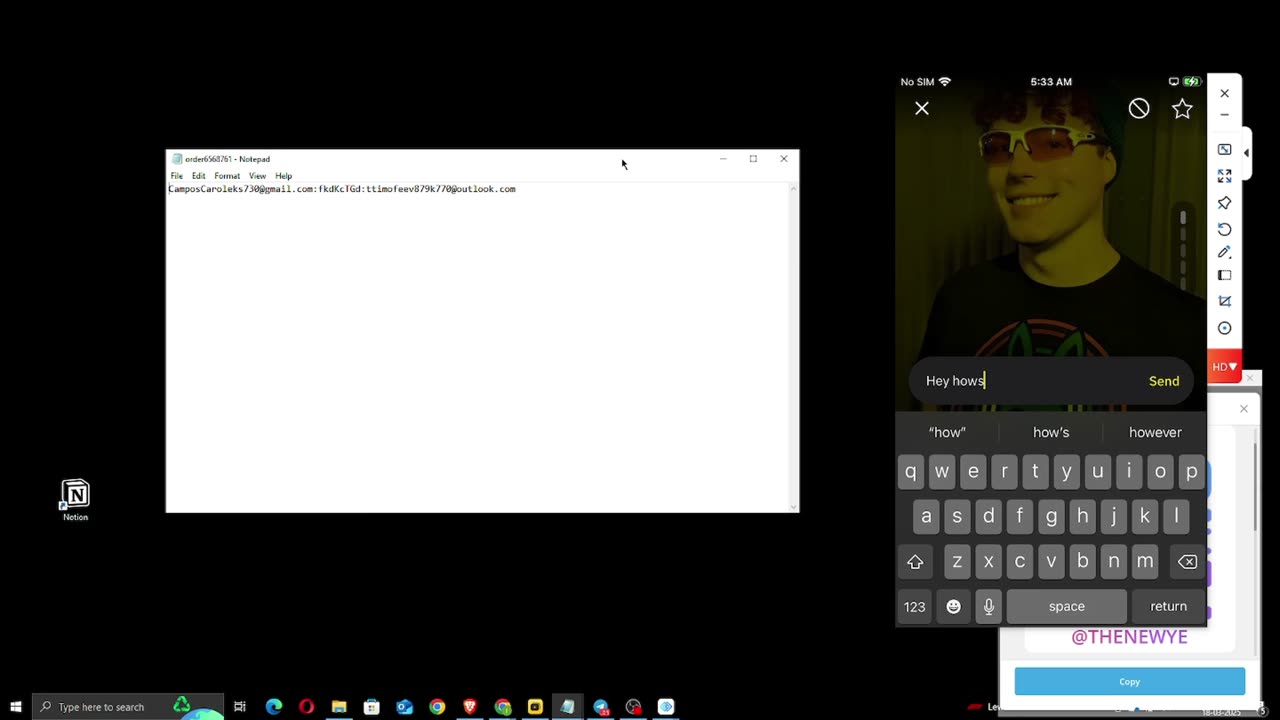This screenshot has width=1280, height=720.
Task: Tap the emoji key on keyboard
Action: pos(953,606)
